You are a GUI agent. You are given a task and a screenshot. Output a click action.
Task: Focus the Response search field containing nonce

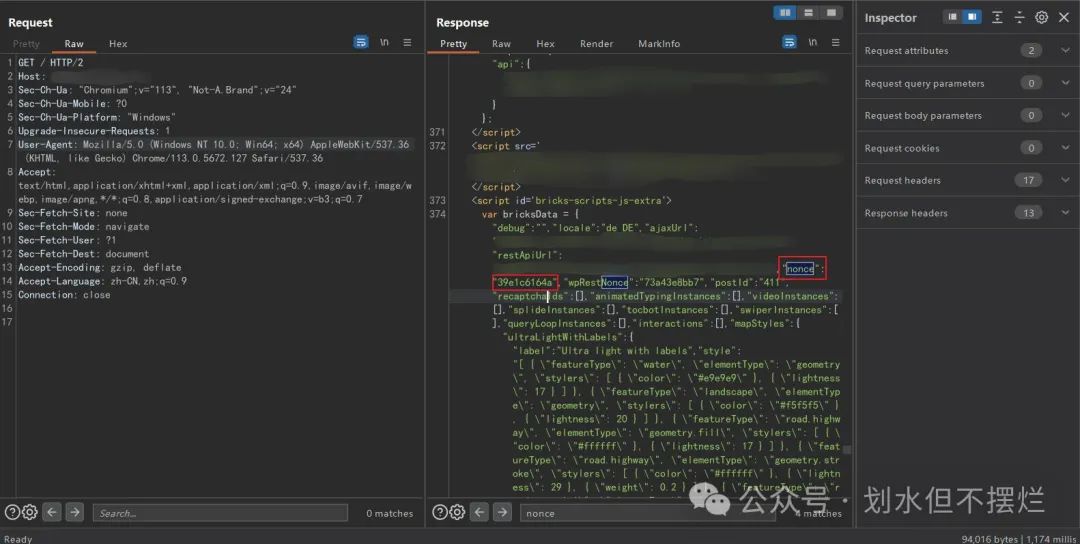(x=647, y=513)
